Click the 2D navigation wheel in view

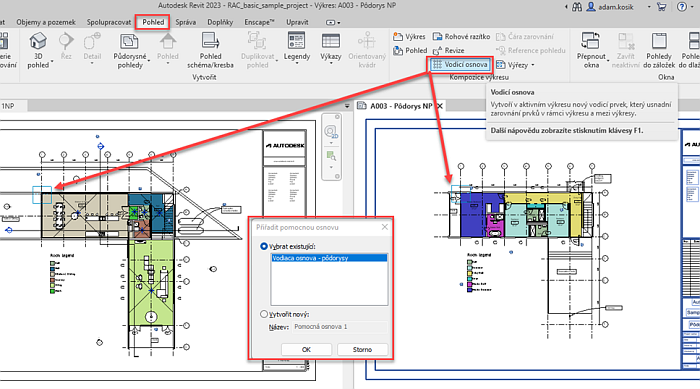click(331, 131)
